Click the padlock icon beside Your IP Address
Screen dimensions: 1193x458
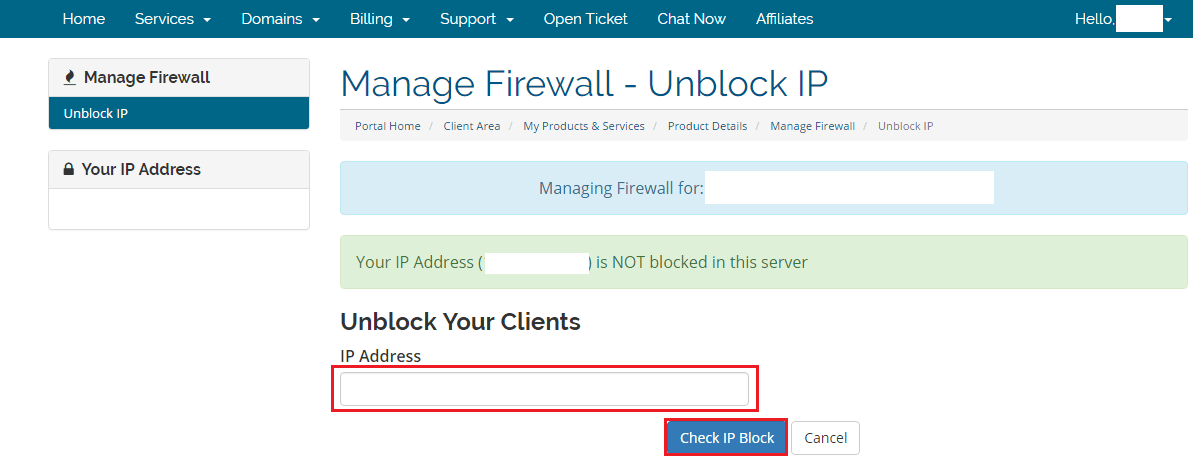(69, 169)
